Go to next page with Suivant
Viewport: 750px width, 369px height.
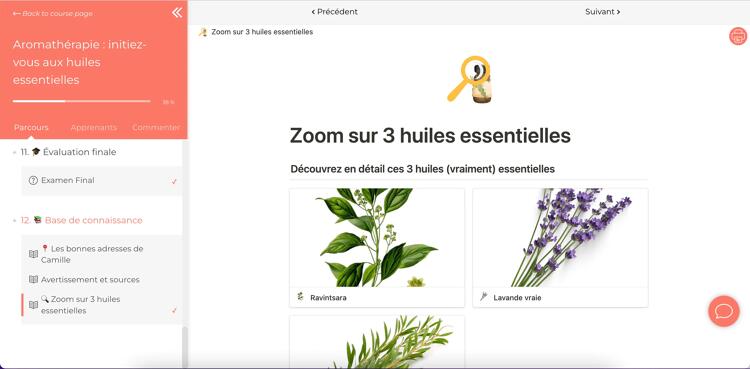point(603,11)
